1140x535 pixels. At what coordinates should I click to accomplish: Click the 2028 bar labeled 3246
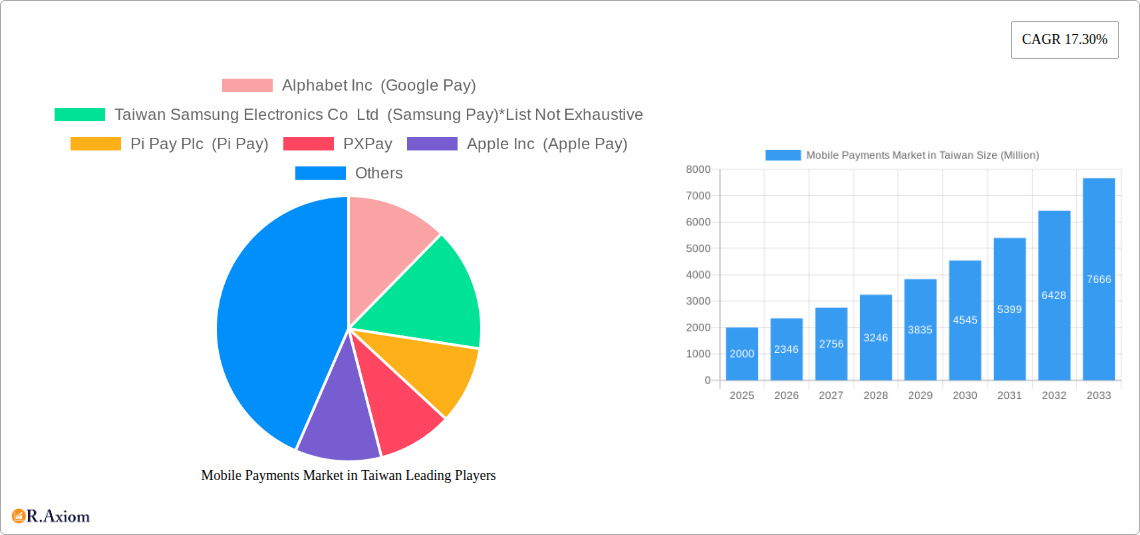coord(875,337)
